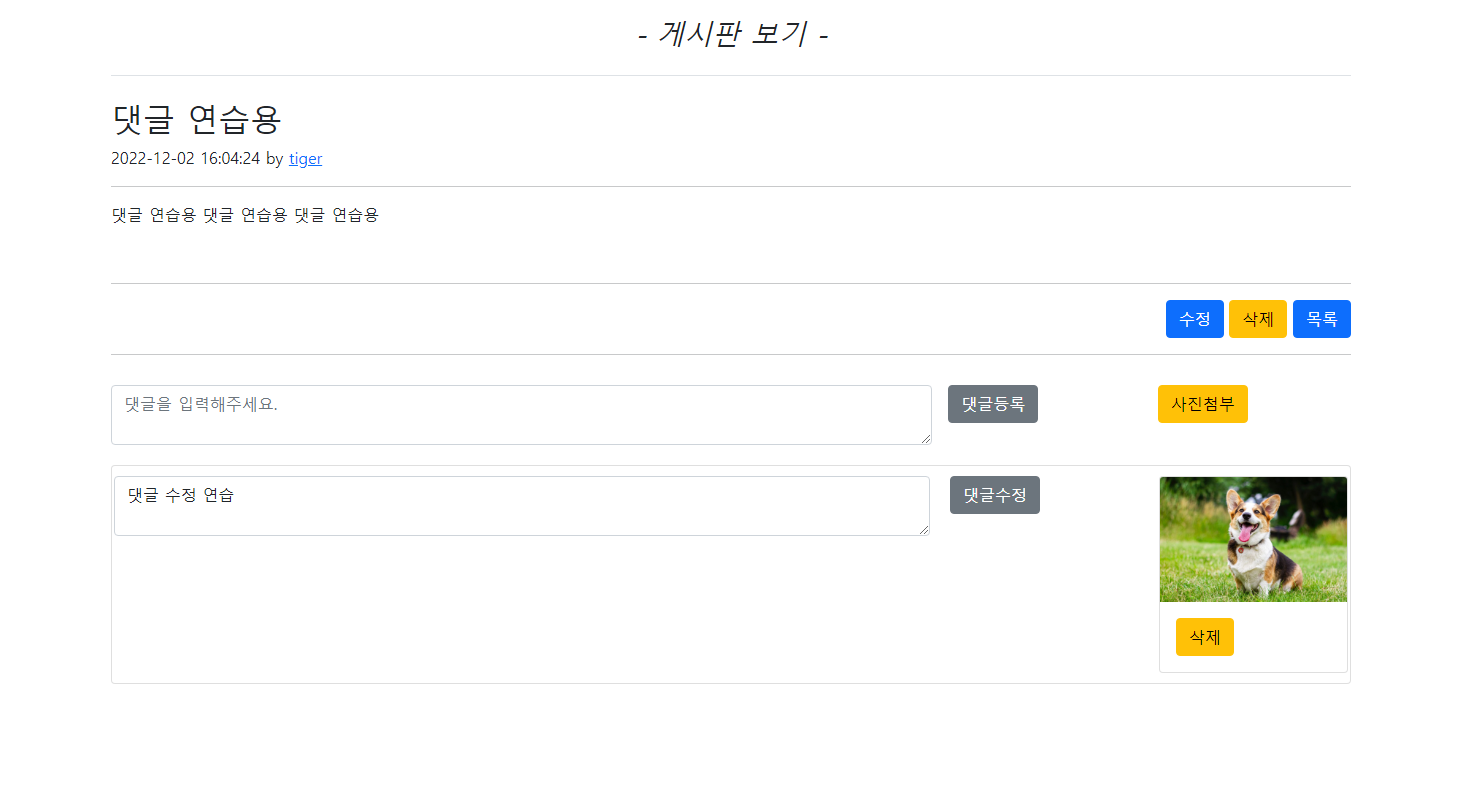Save comment changes with 댓글수정
The image size is (1468, 810).
995,495
